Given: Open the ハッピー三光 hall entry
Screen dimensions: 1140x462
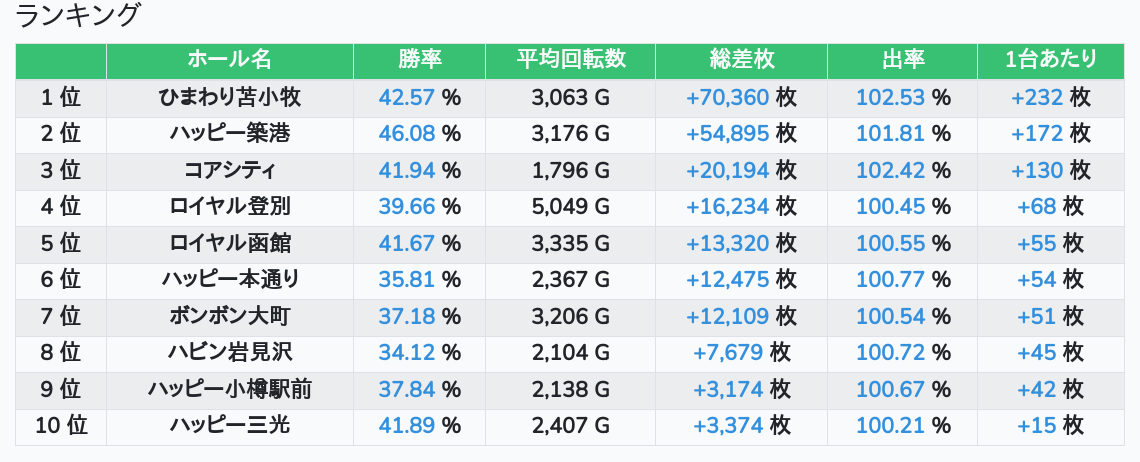Looking at the screenshot, I should (229, 426).
